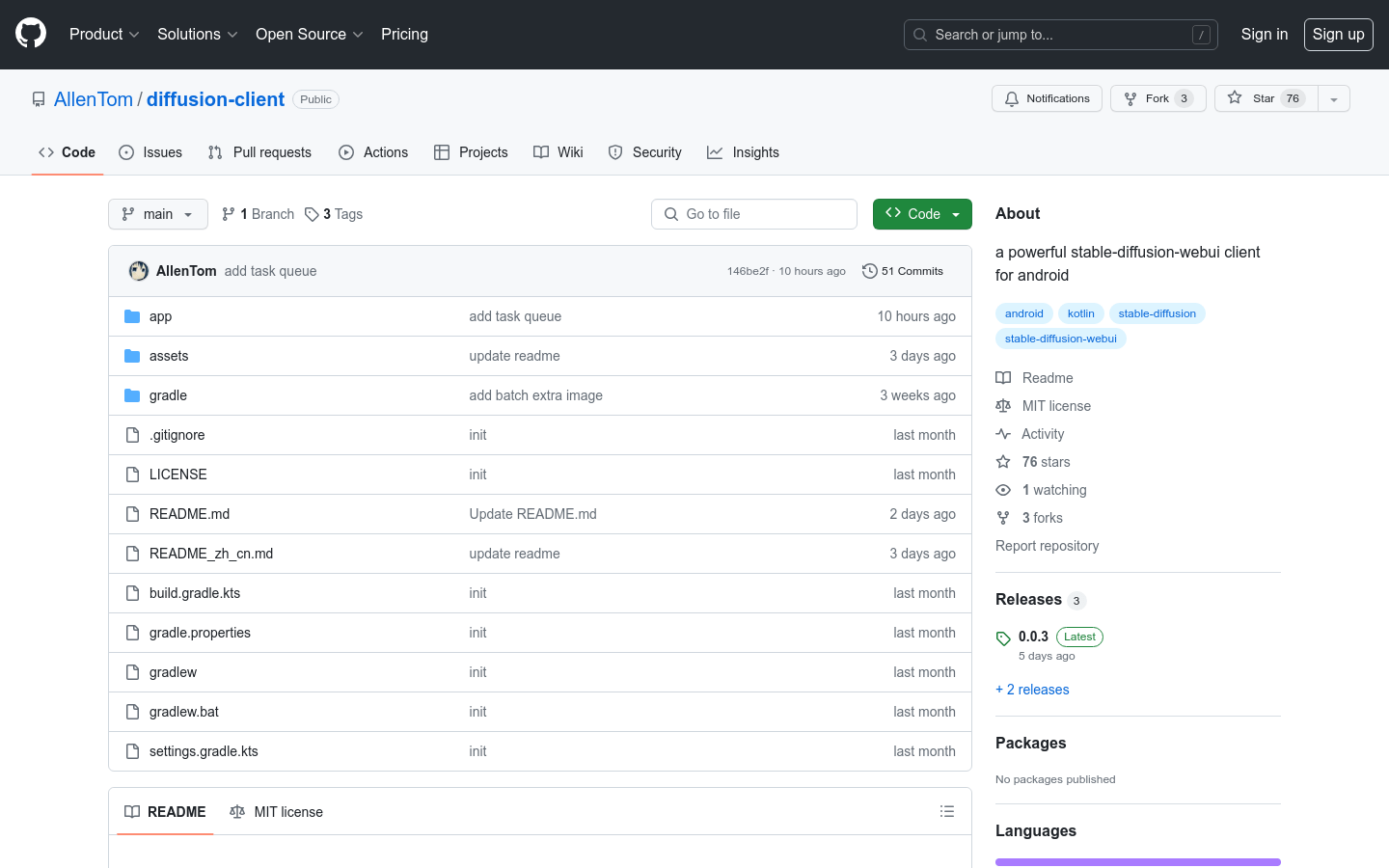The image size is (1389, 868).
Task: Click the AllenTom avatar image
Action: (x=139, y=271)
